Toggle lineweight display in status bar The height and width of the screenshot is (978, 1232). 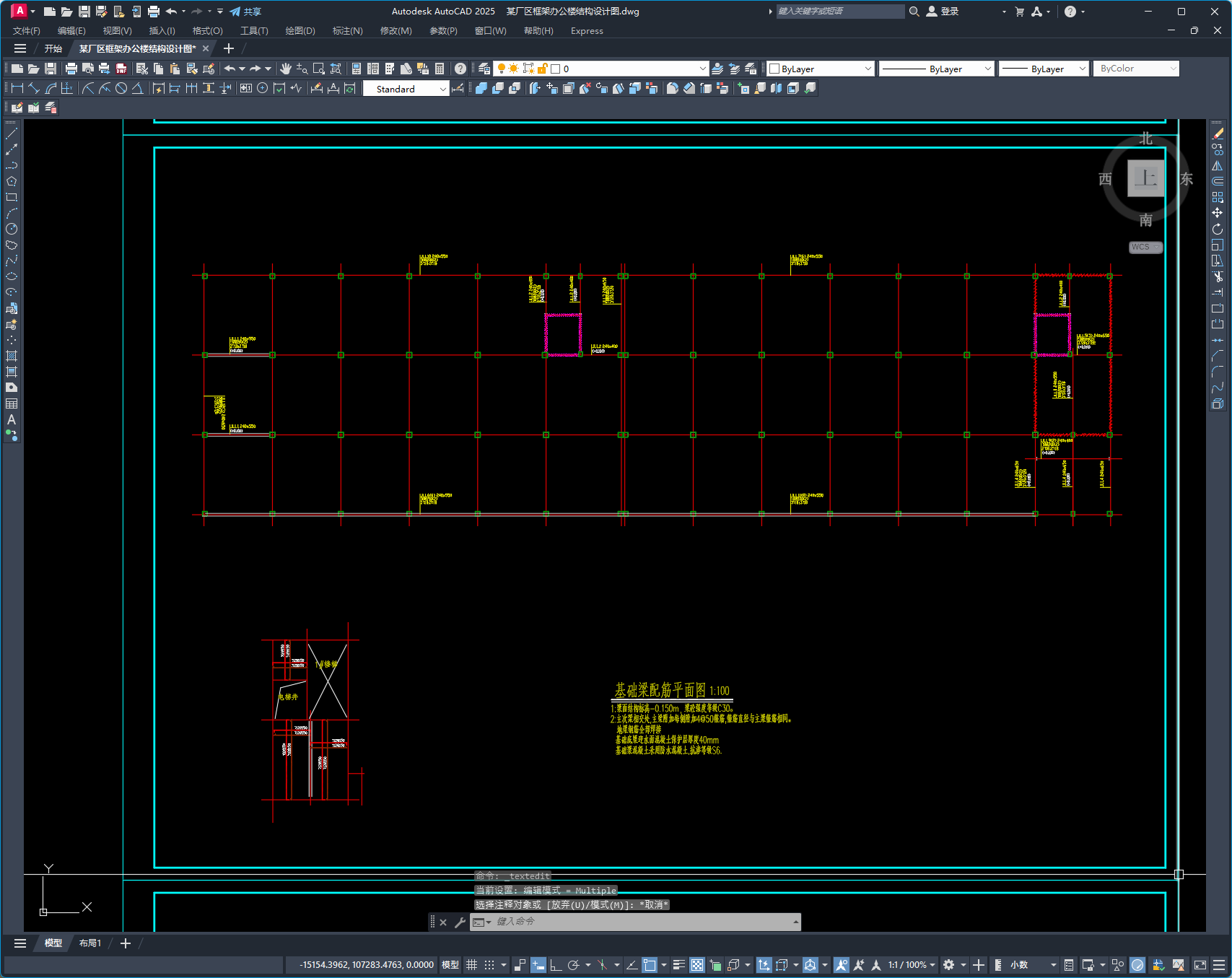[x=679, y=965]
